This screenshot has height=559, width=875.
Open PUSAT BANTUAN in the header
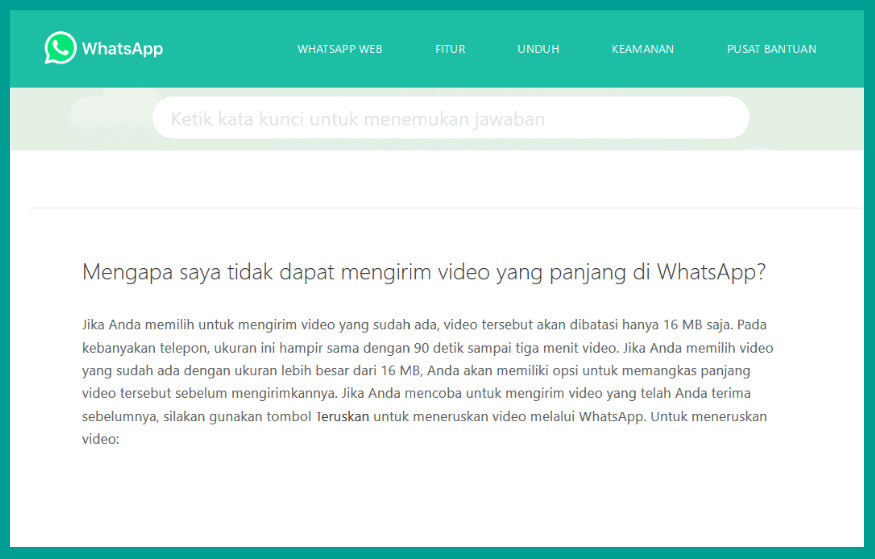[771, 49]
